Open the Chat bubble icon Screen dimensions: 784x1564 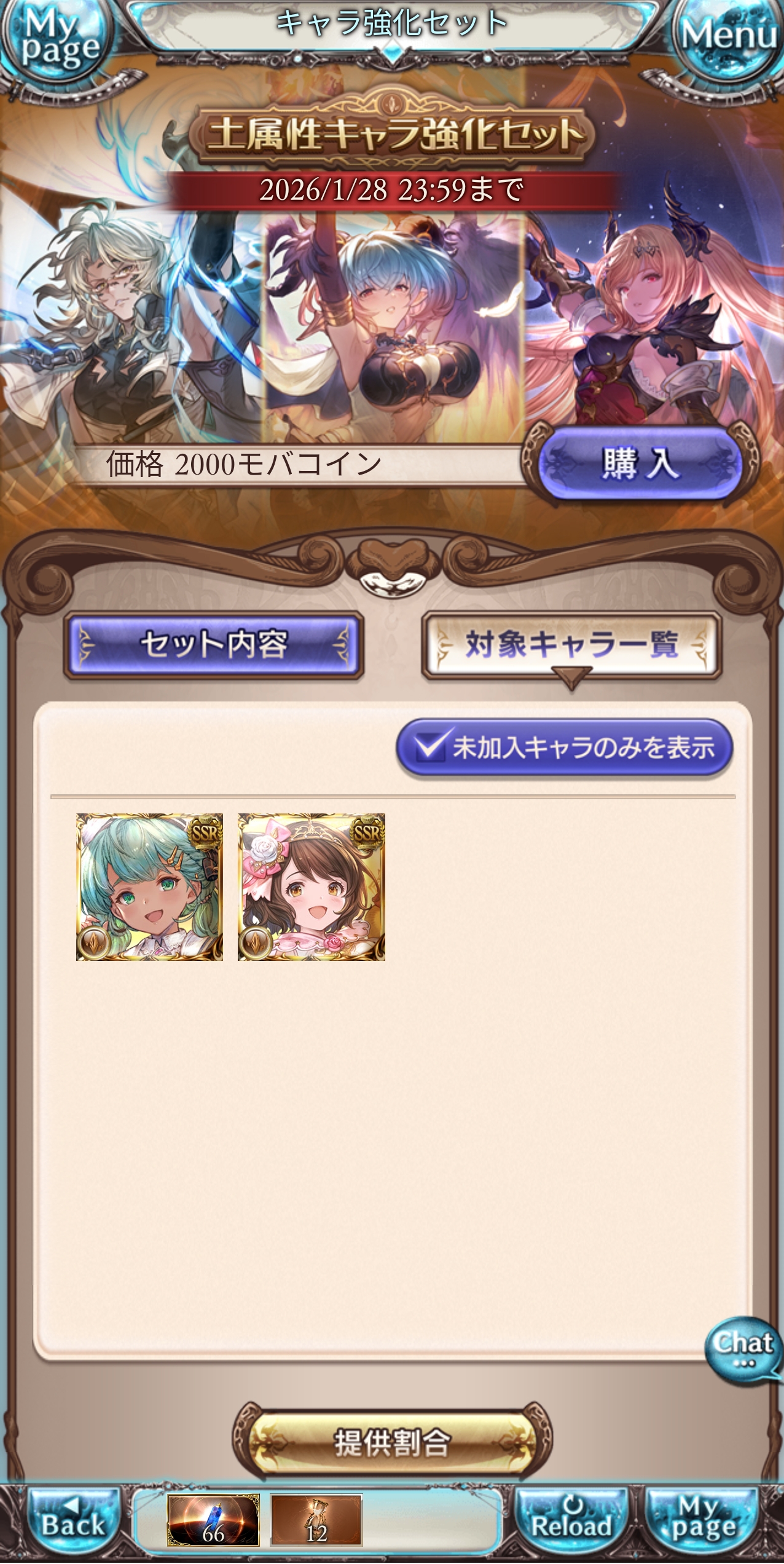(743, 1349)
